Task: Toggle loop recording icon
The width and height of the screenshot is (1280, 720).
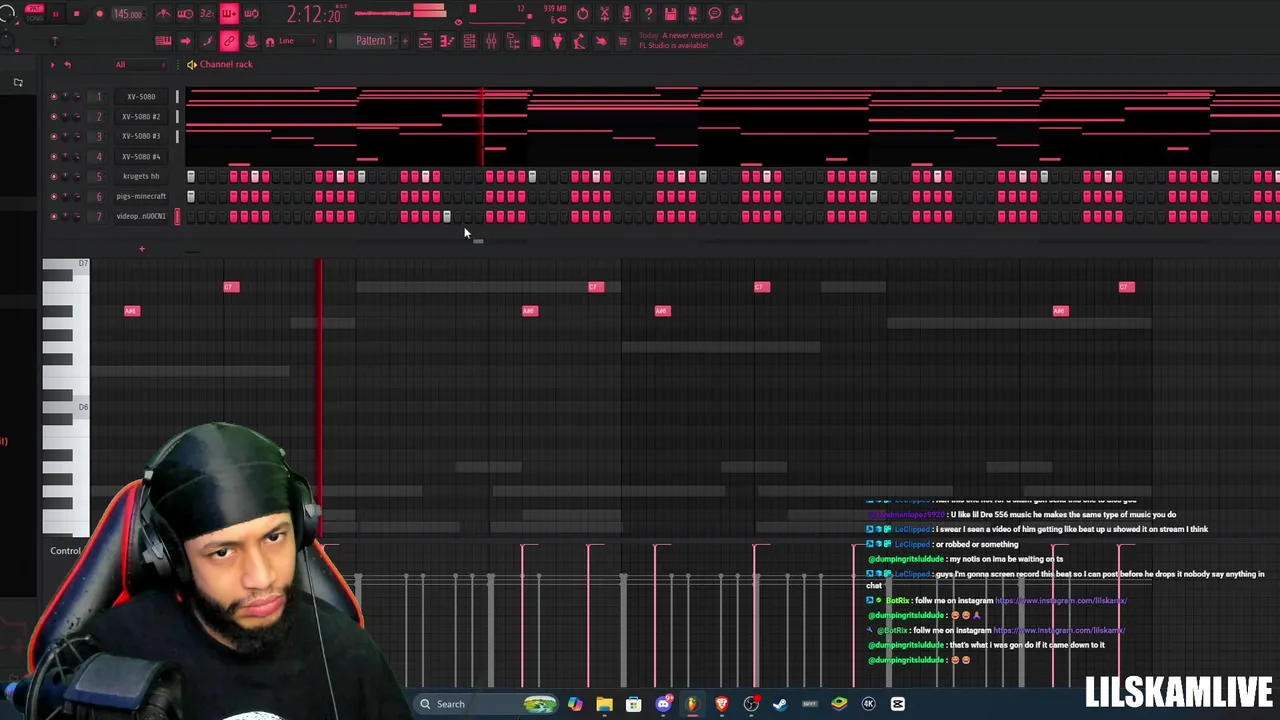Action: point(251,14)
